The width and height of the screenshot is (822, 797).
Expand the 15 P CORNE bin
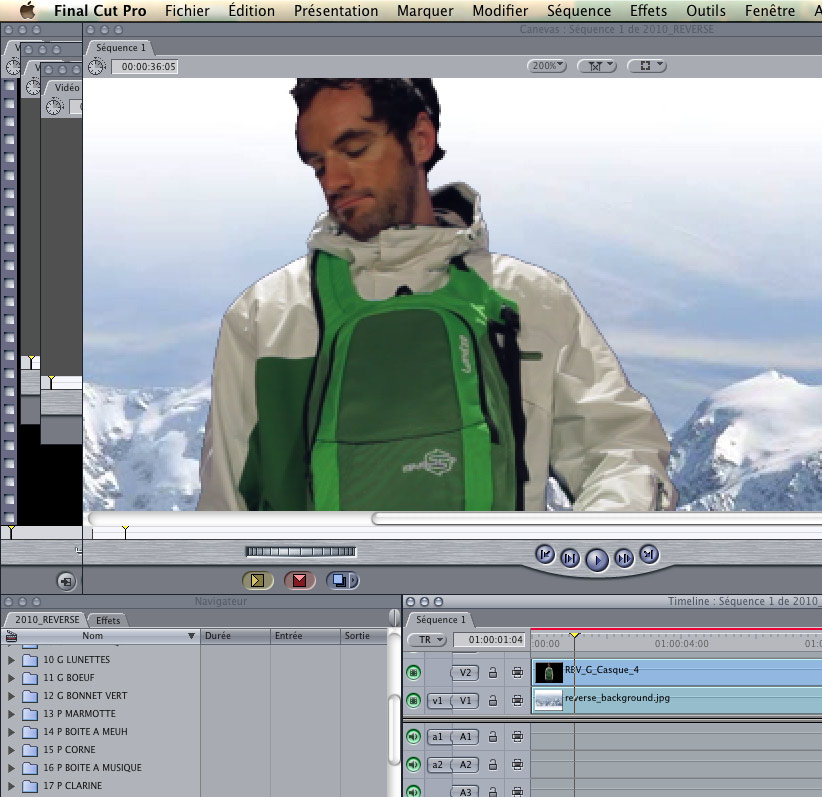point(11,750)
